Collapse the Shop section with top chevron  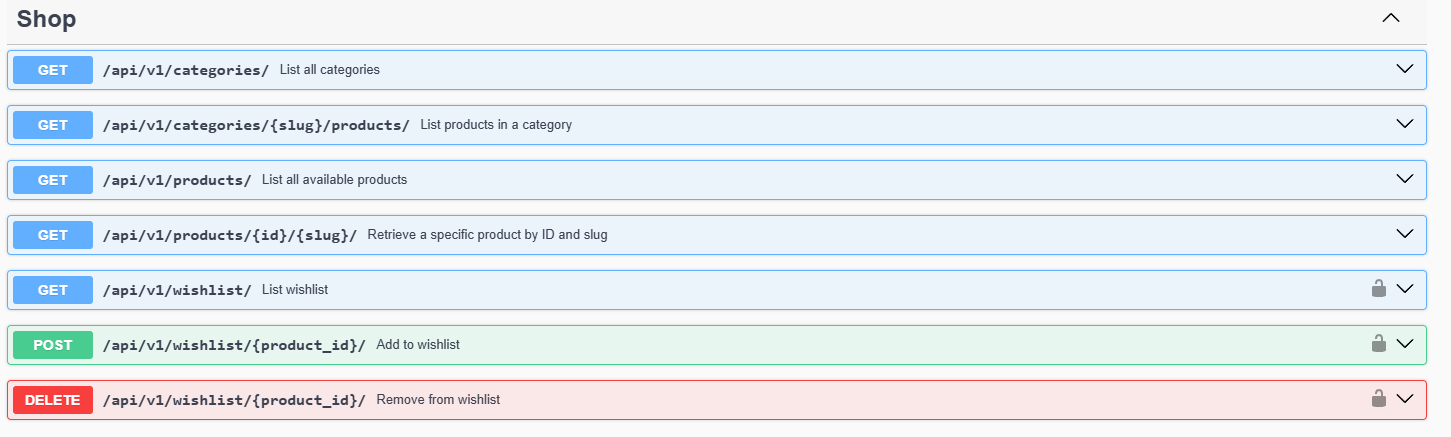(1390, 18)
